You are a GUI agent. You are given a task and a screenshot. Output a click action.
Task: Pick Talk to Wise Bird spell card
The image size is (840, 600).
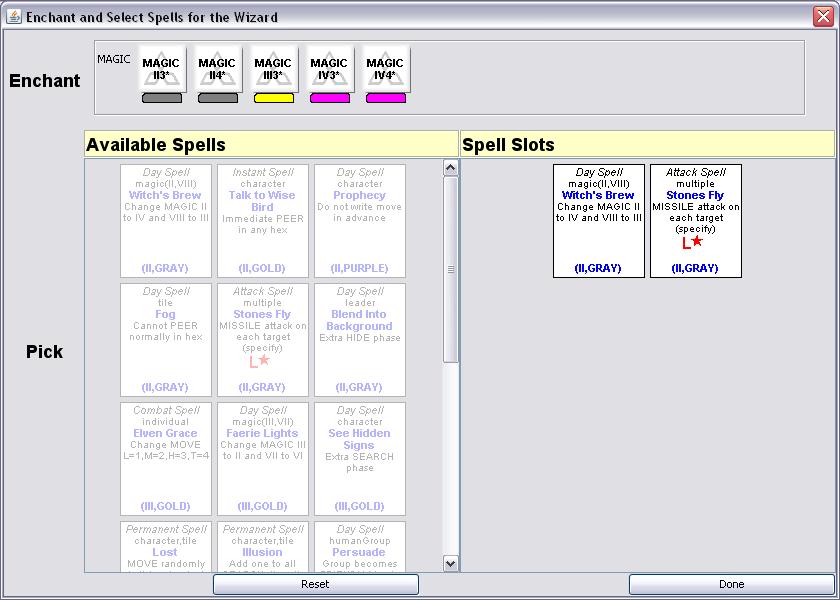262,221
